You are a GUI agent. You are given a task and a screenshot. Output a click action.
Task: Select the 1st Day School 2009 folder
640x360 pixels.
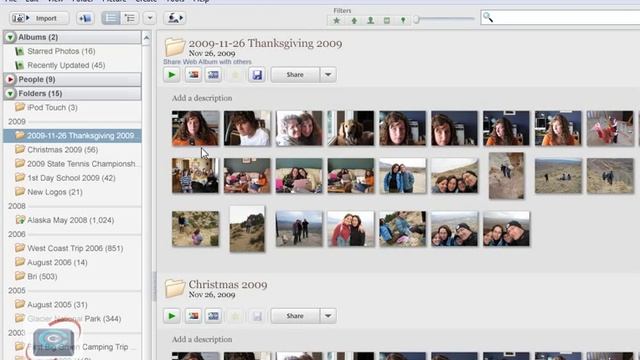(x=71, y=178)
